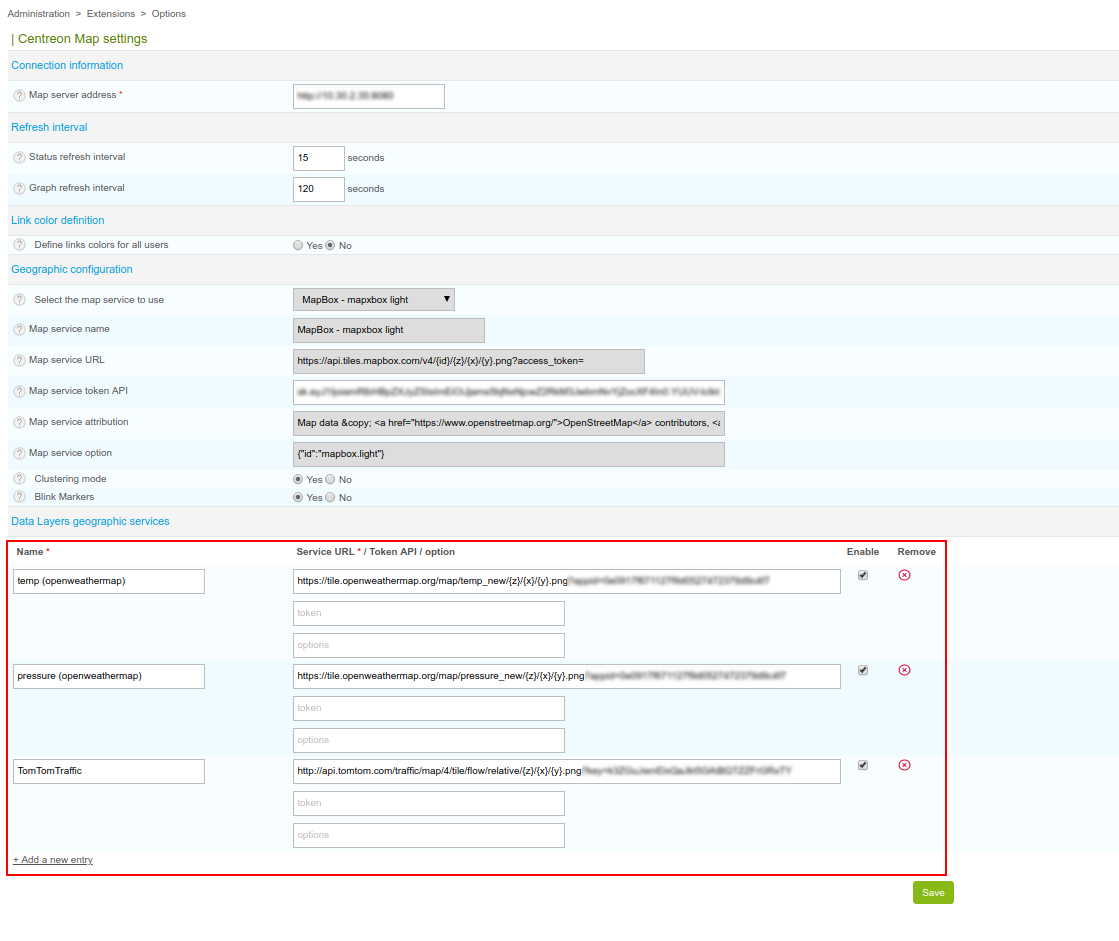Screen dimensions: 1119x941
Task: Disable the temp (openweathermap) layer checkbox
Action: point(863,575)
